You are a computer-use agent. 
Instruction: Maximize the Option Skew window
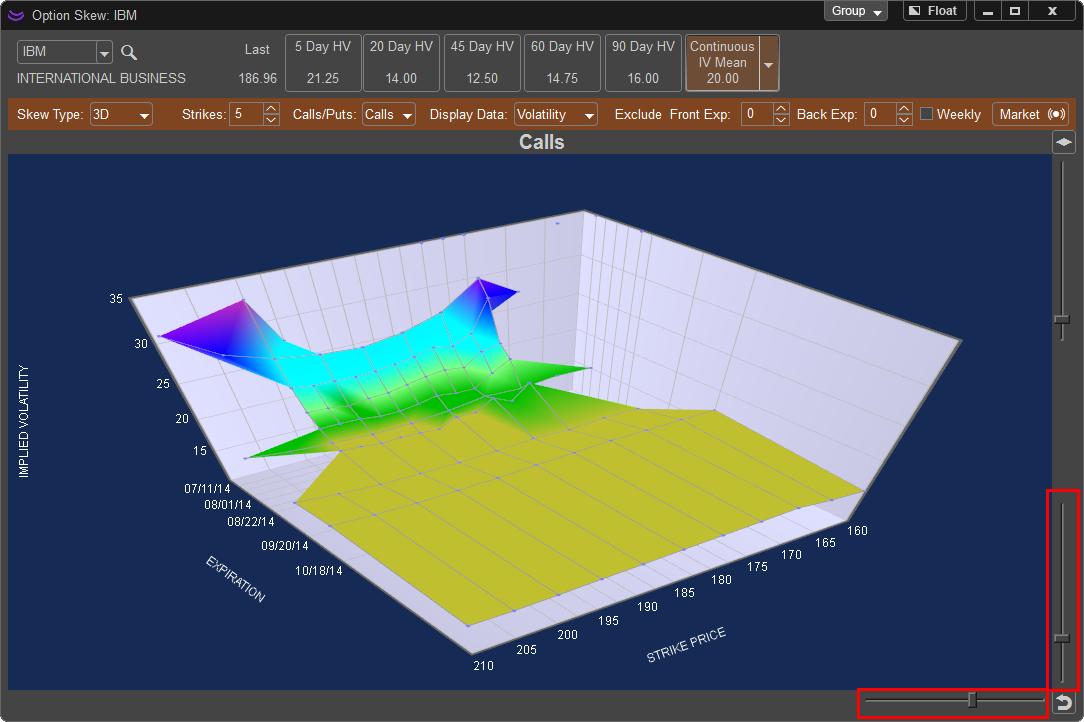coord(1015,11)
